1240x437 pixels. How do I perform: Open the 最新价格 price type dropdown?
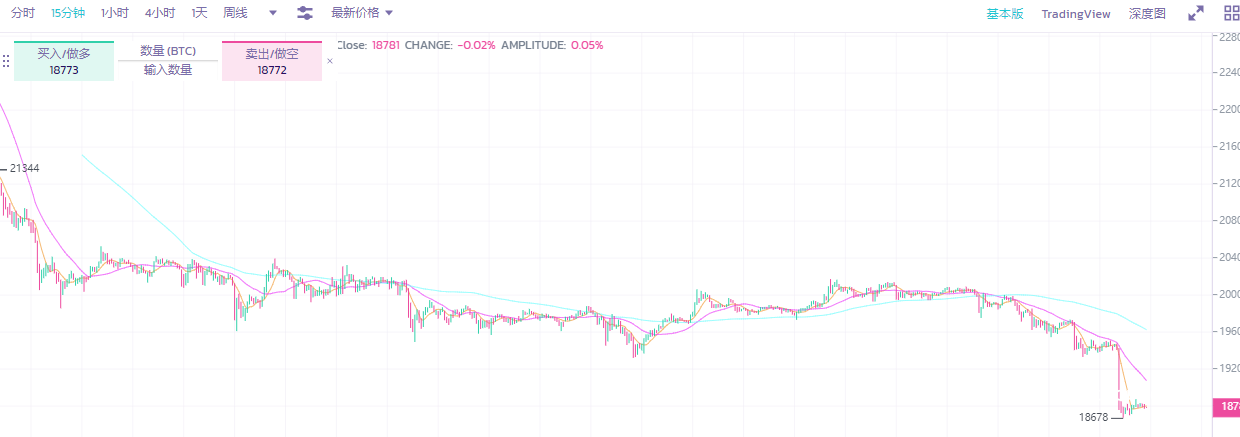[362, 13]
